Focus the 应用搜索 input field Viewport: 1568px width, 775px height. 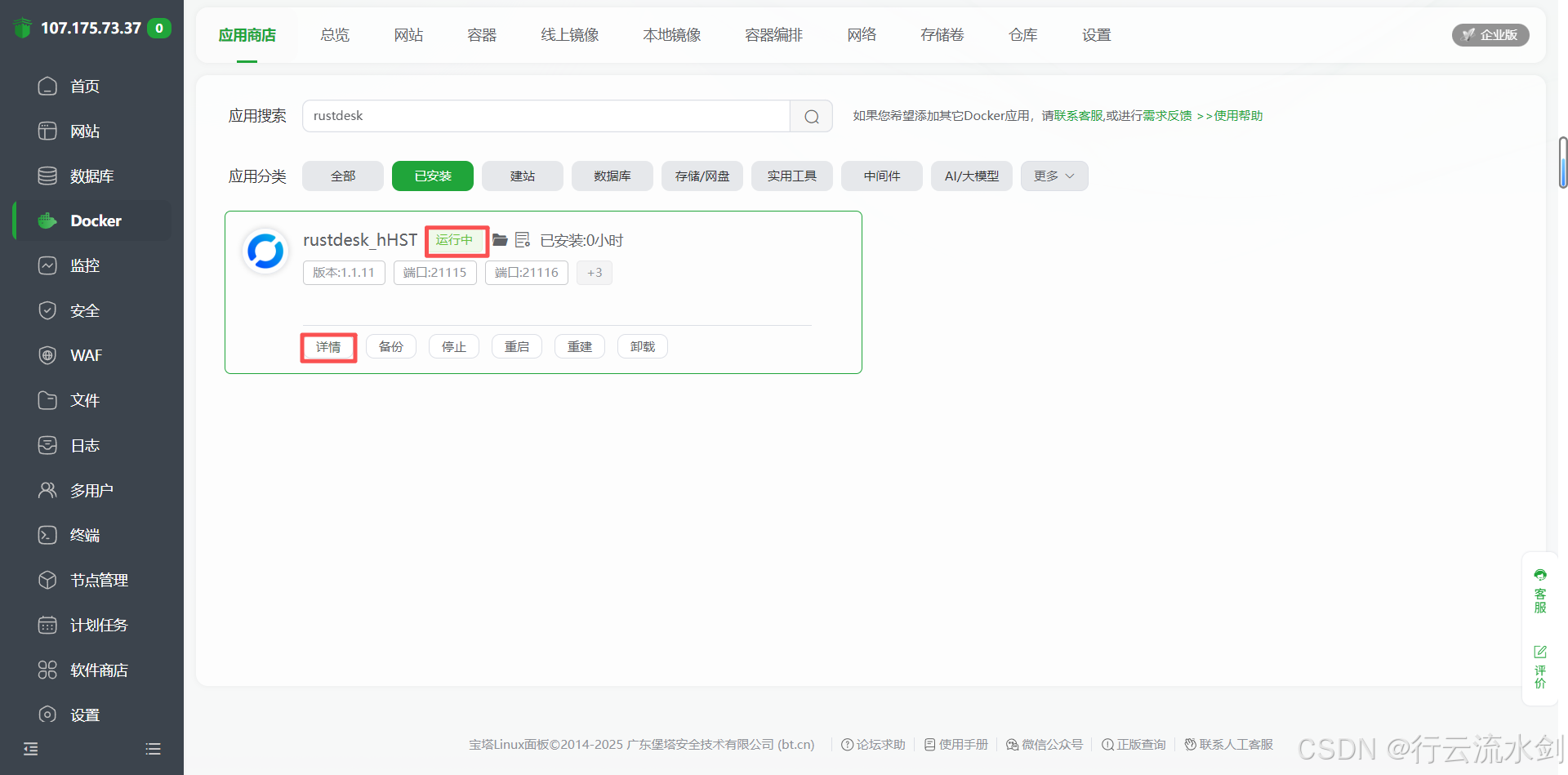point(546,116)
